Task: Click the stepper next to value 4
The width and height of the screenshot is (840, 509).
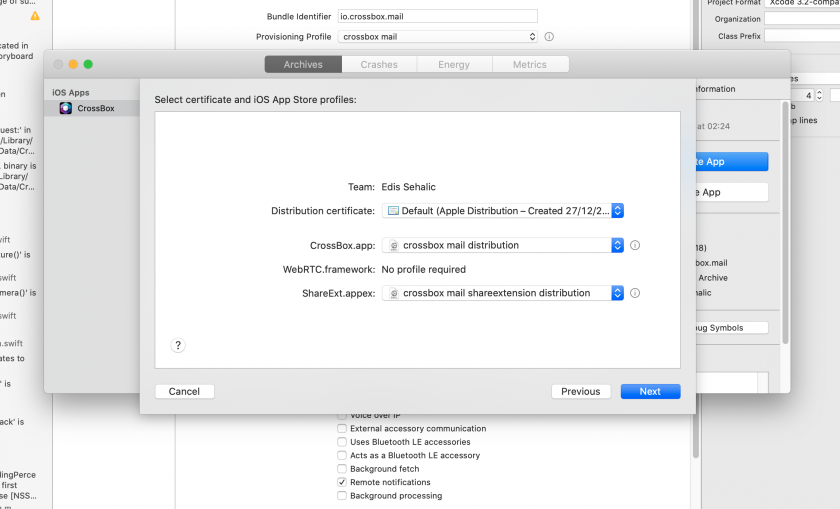Action: click(819, 95)
